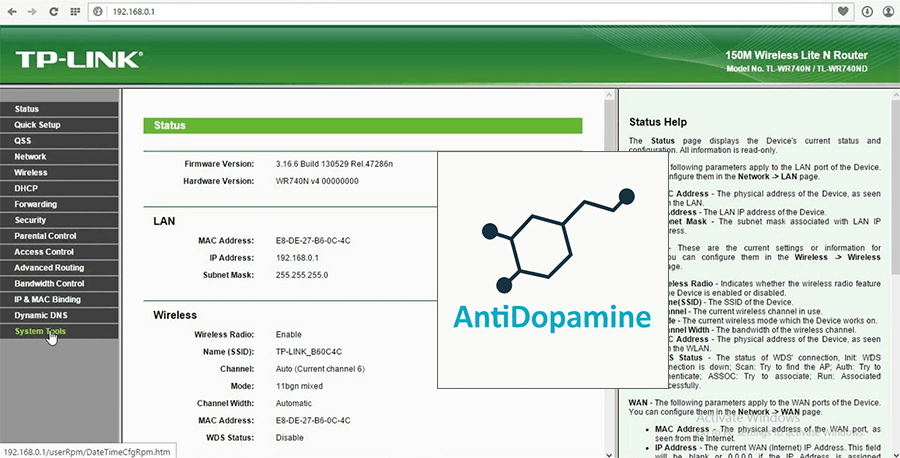Screen dimensions: 900x458
Task: Click the status page scrollbar up arrow
Action: click(610, 96)
